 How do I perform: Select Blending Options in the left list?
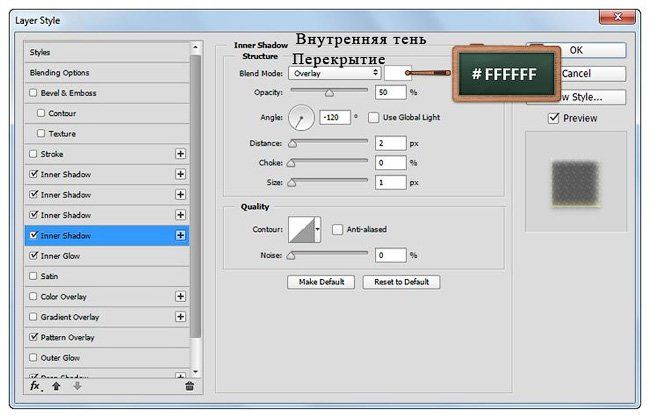pyautogui.click(x=60, y=73)
